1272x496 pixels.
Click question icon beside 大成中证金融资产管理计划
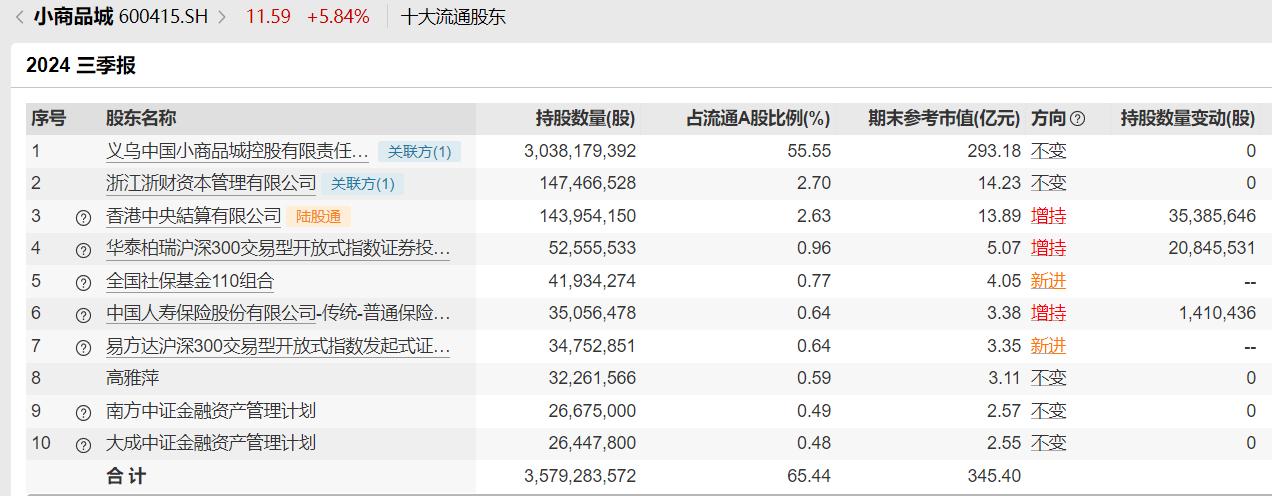click(x=83, y=443)
